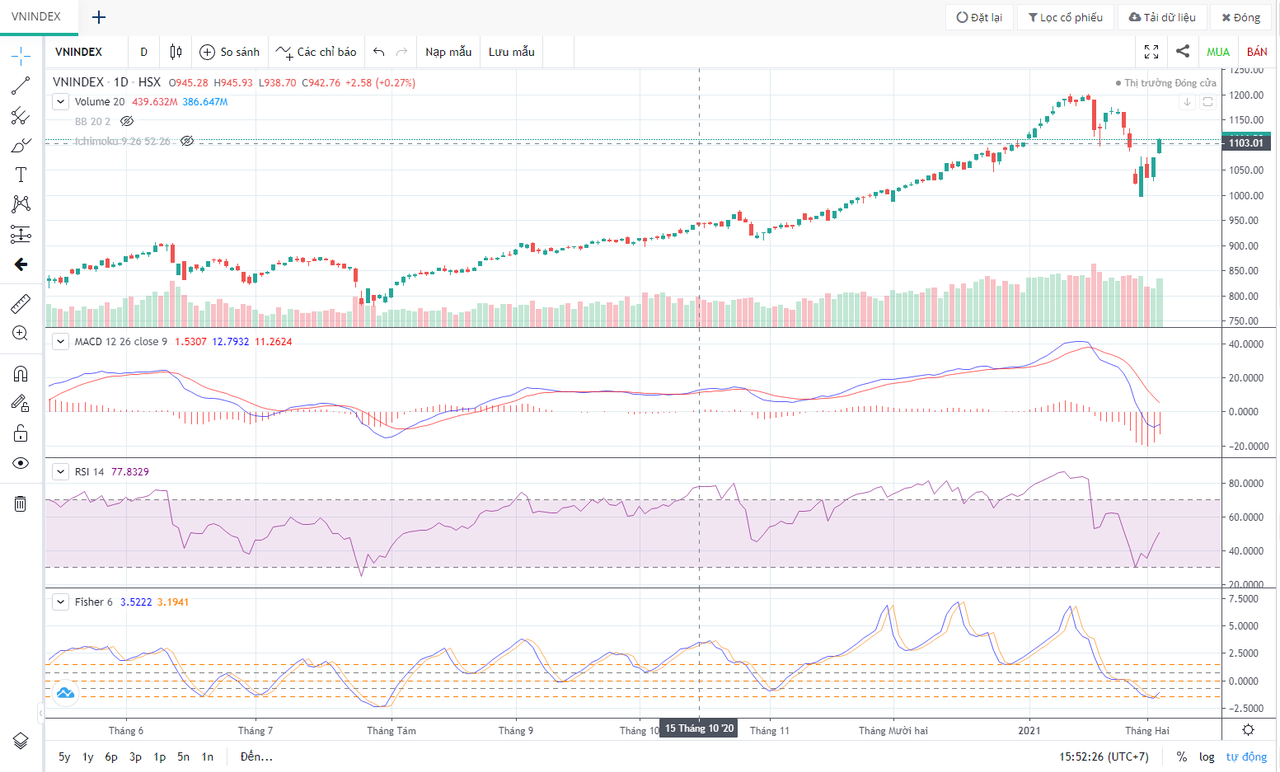Click the blue cloud logo on chart
The image size is (1280, 772).
(x=66, y=692)
